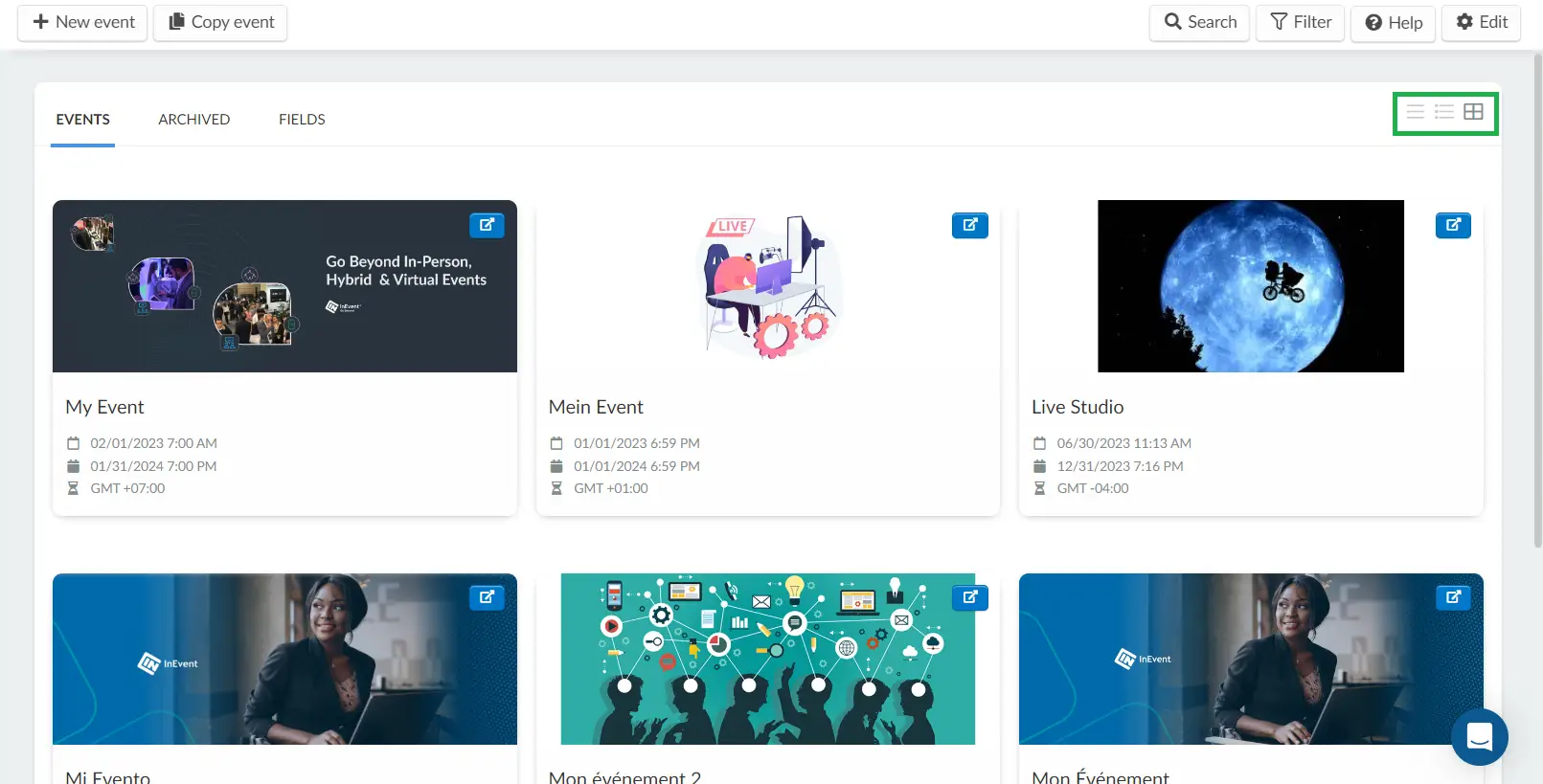Open Mon événement 2 via external link icon
Screen dimensions: 1543x784
[x=970, y=597]
